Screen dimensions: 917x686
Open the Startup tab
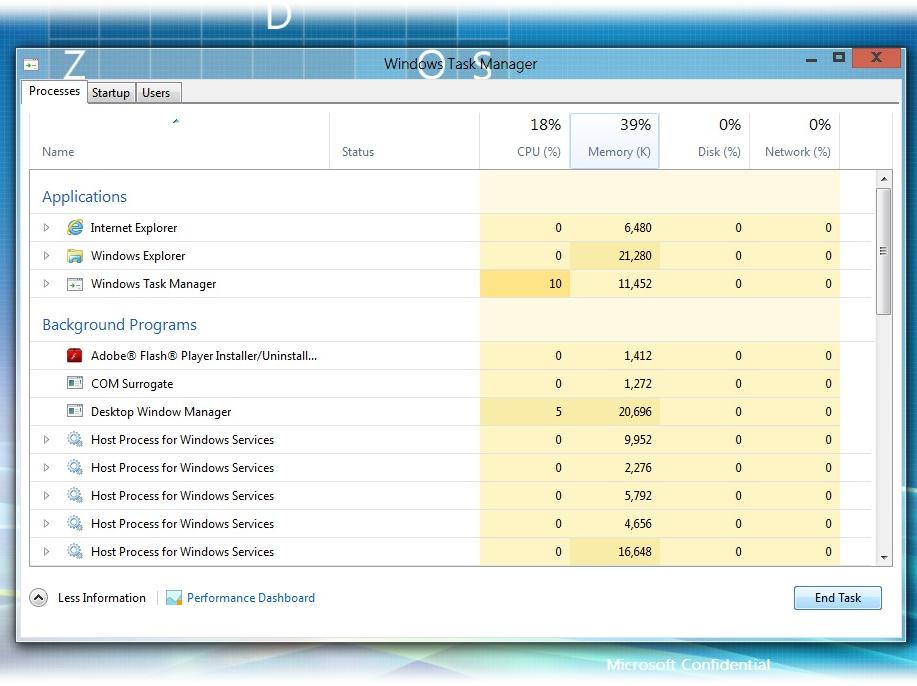(x=111, y=93)
